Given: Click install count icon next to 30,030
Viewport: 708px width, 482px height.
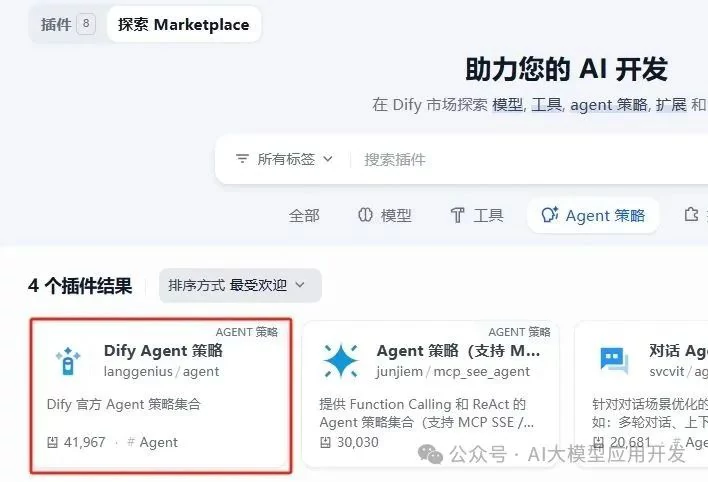Looking at the screenshot, I should click(325, 442).
